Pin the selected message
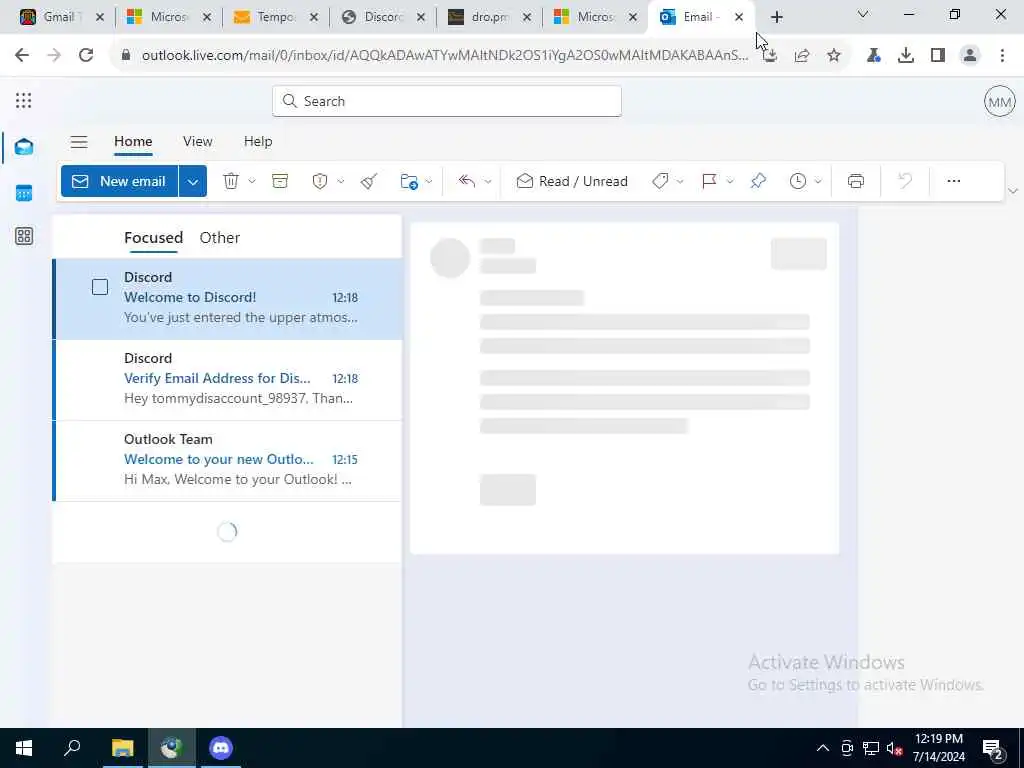 tap(758, 181)
